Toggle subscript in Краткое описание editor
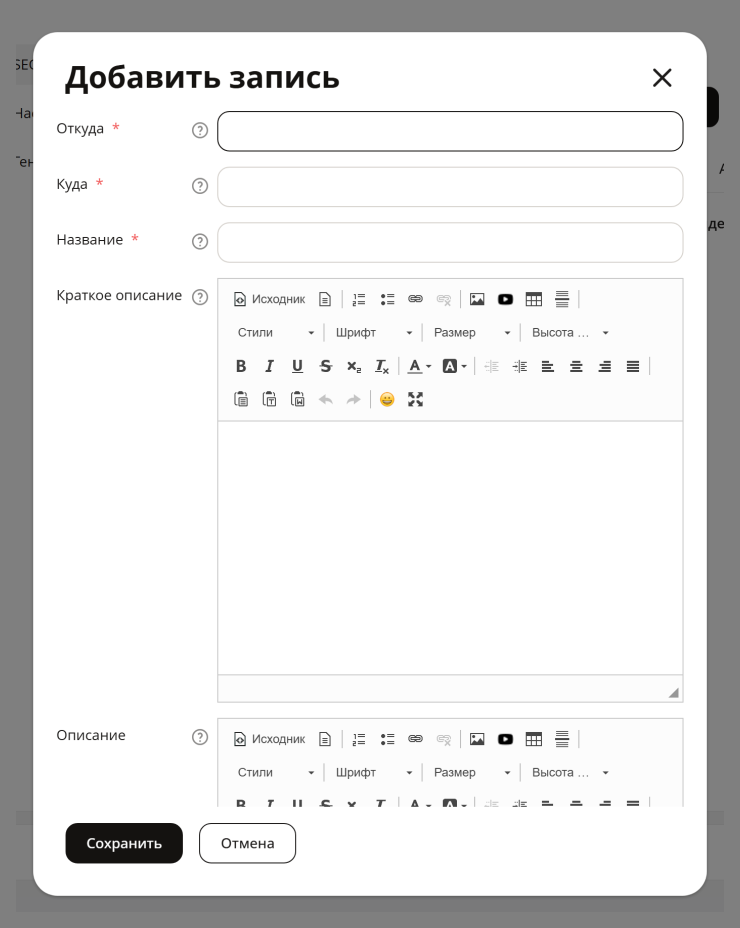The height and width of the screenshot is (928, 740). pyautogui.click(x=354, y=366)
